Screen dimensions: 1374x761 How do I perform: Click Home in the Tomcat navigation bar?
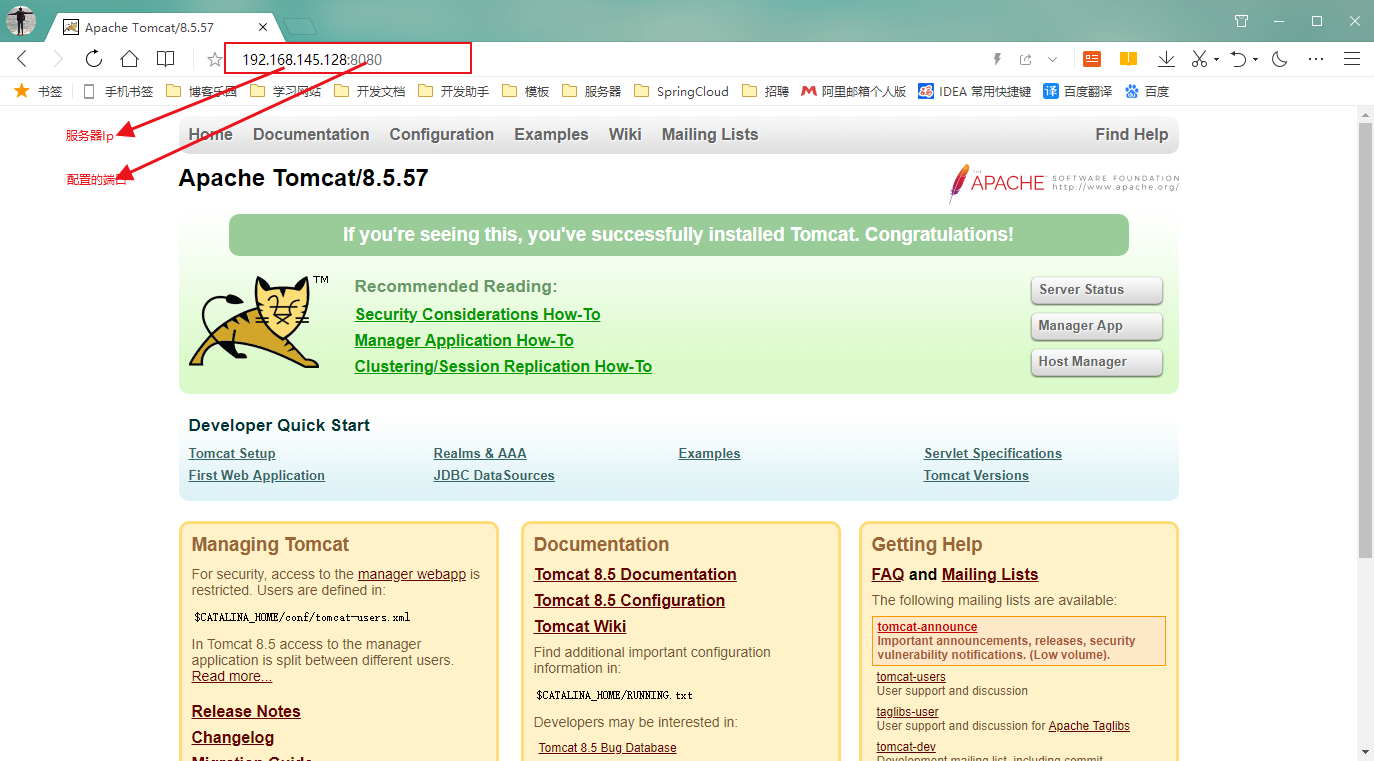point(210,134)
